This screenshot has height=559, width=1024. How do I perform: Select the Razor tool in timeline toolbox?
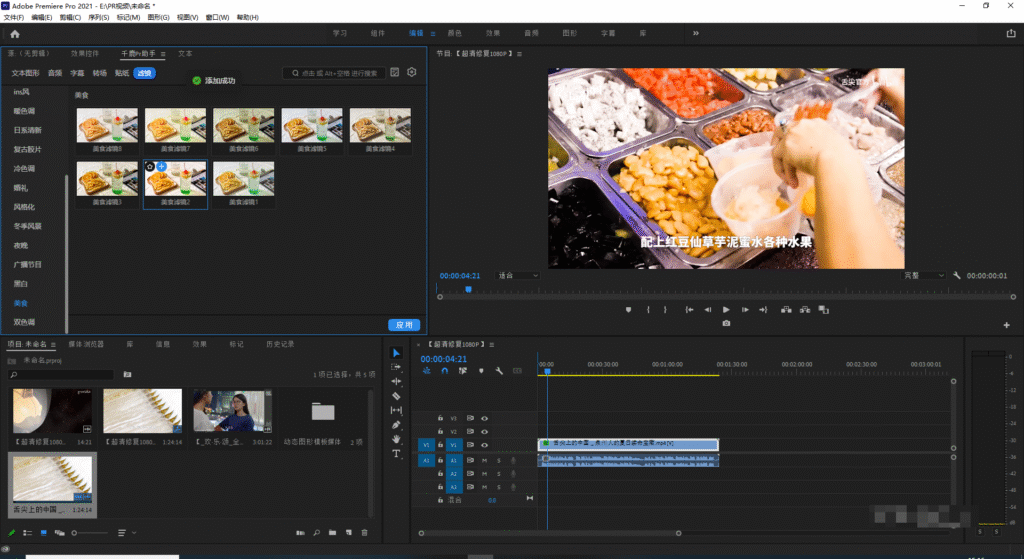(x=396, y=396)
